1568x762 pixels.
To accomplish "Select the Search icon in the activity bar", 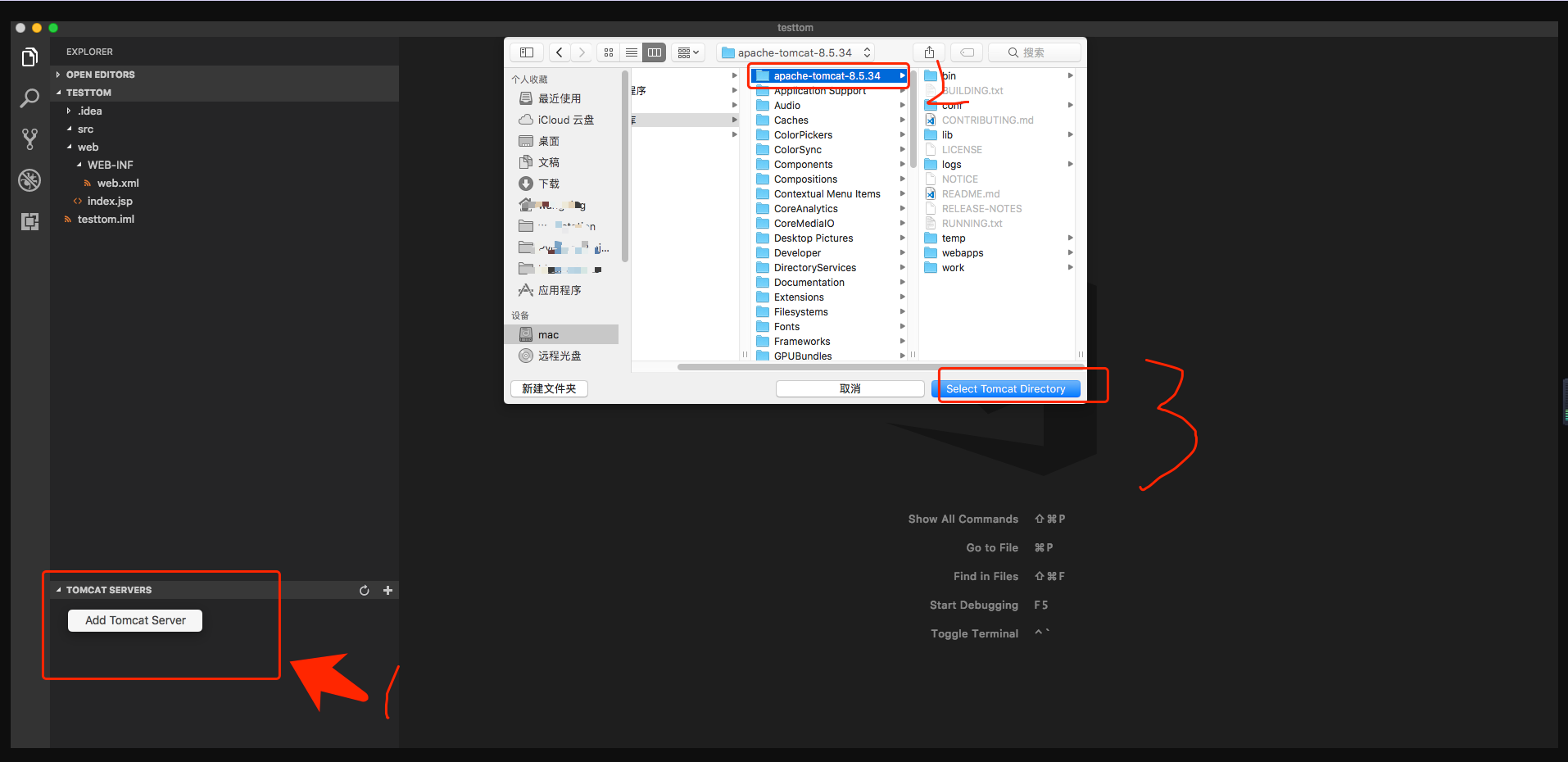I will [29, 98].
